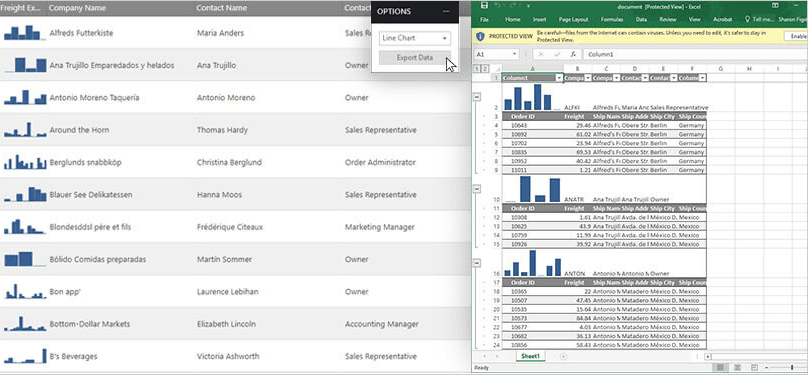
Task: Collapse the ANATR outline group with minus button
Action: [x=477, y=189]
